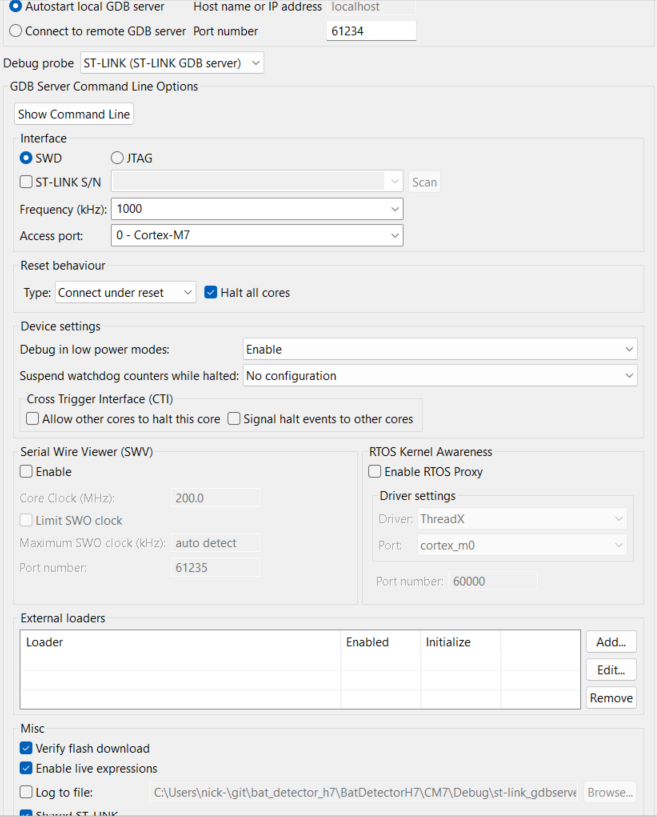Open the Reset behaviour Type dropdown
Image resolution: width=657 pixels, height=817 pixels.
click(126, 293)
